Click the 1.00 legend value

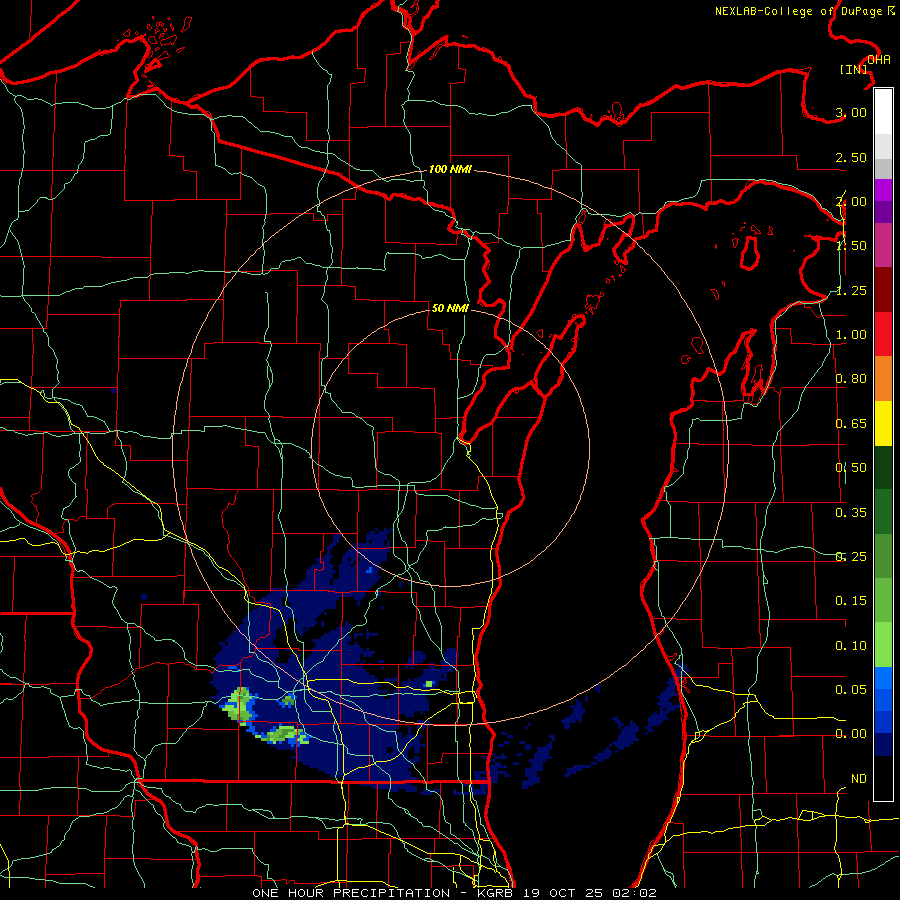(x=851, y=335)
